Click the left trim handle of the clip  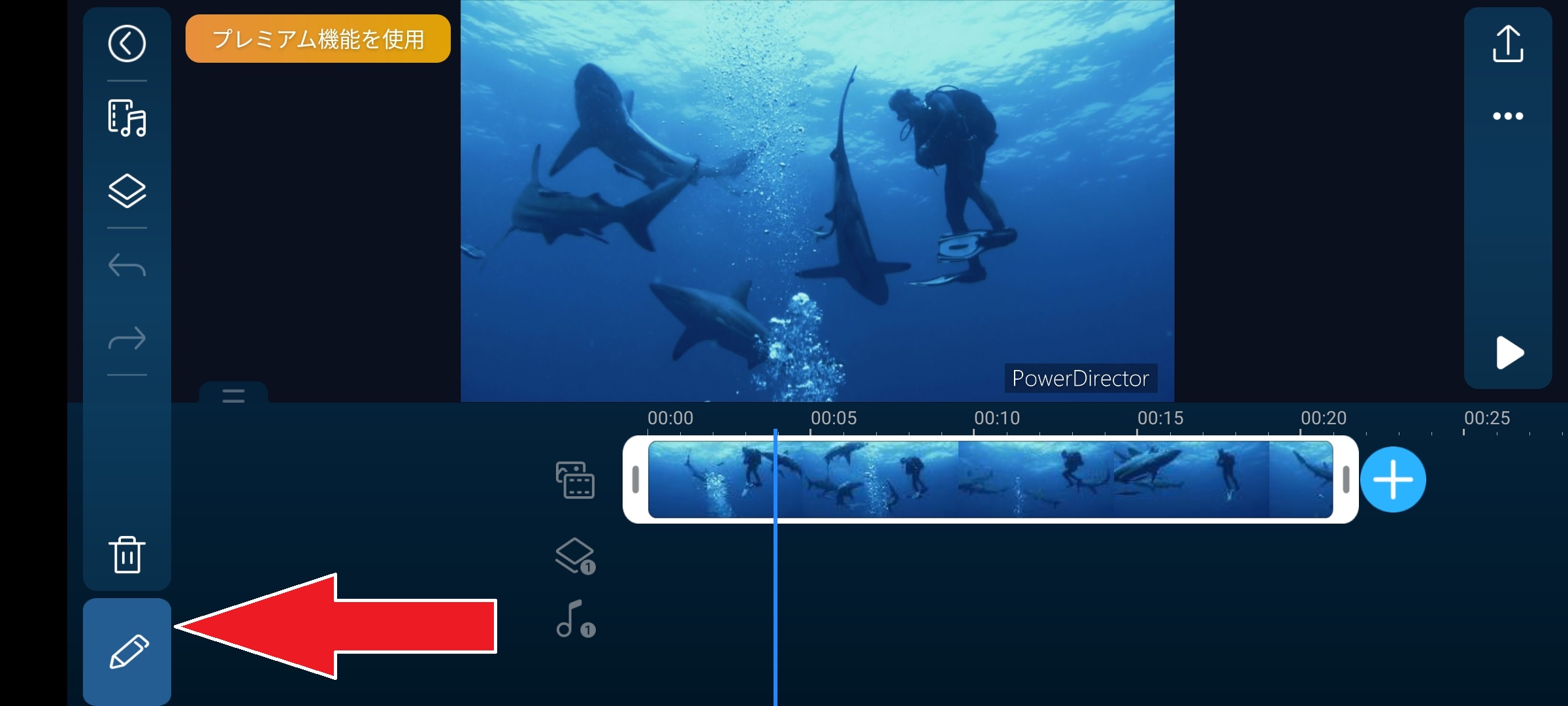pos(636,479)
